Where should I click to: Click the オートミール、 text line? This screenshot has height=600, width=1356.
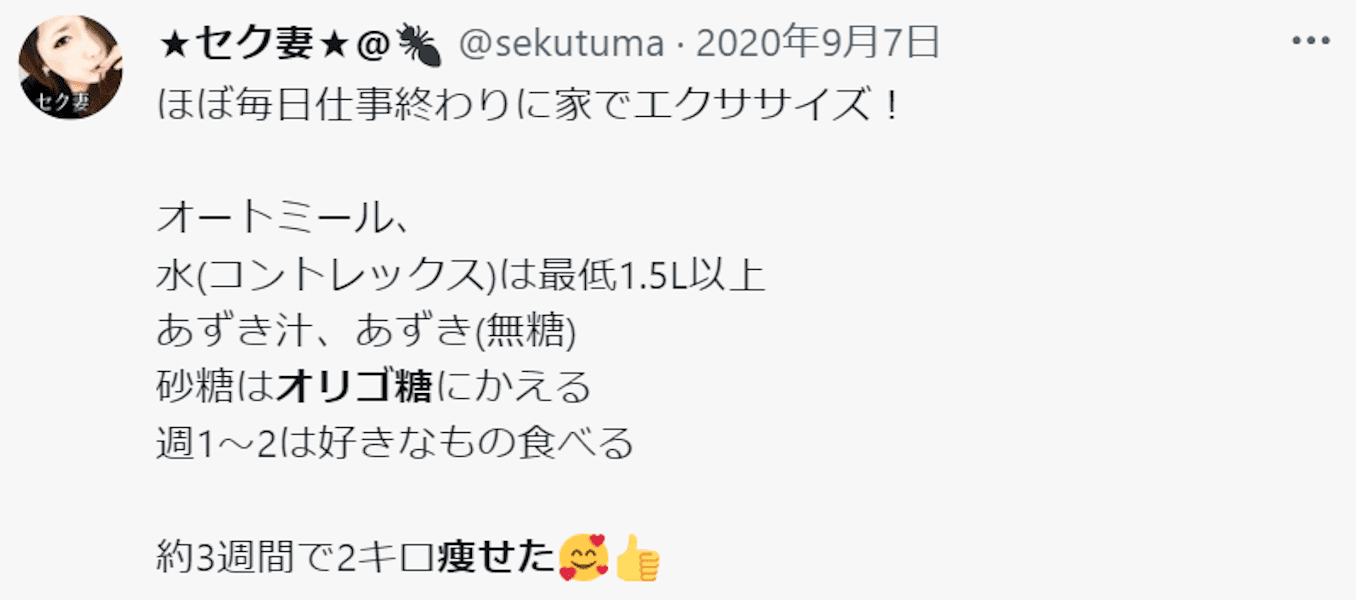pos(284,217)
